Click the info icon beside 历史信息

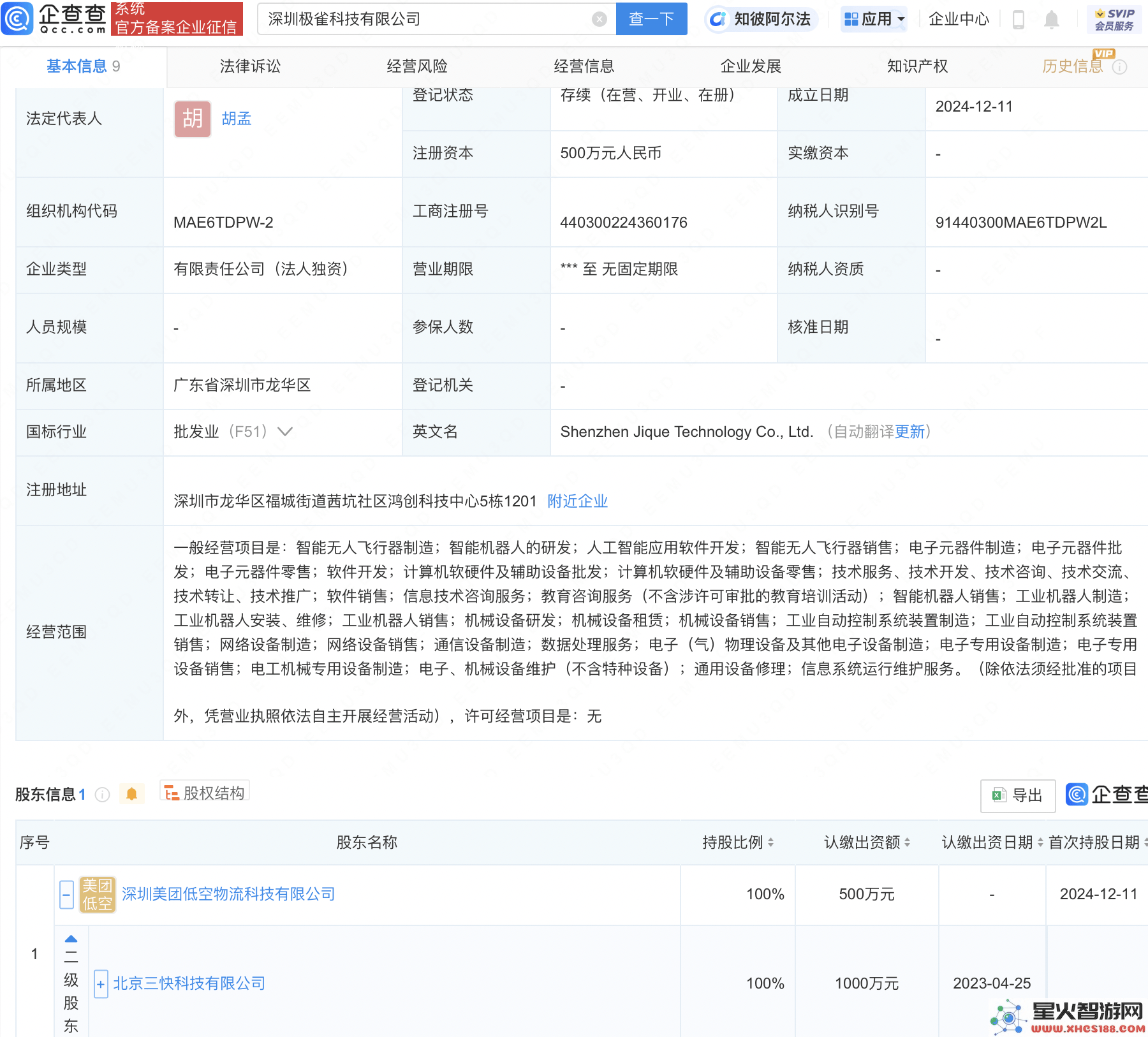(x=1119, y=67)
